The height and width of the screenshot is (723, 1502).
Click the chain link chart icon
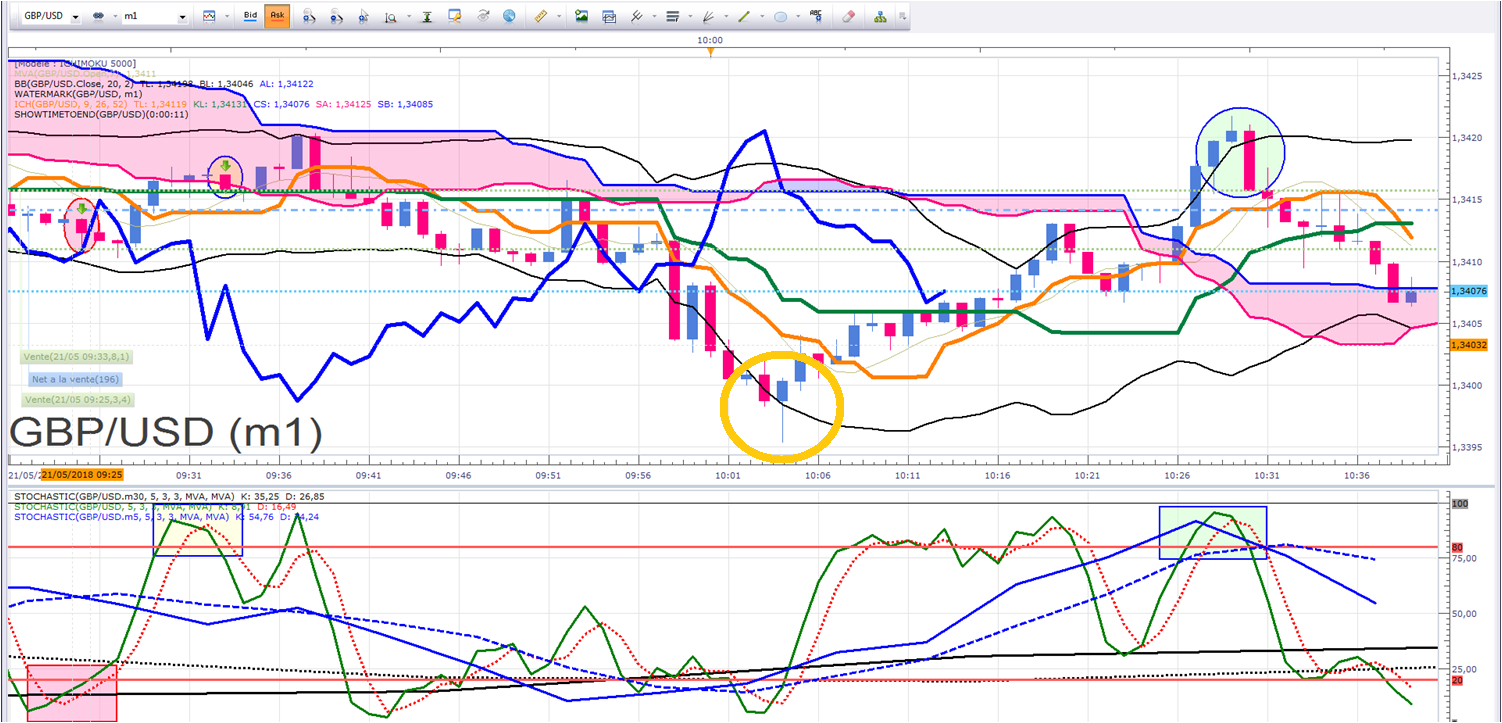[99, 17]
